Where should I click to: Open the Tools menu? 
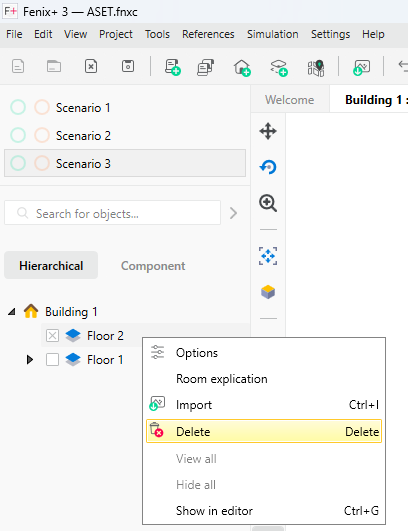157,34
